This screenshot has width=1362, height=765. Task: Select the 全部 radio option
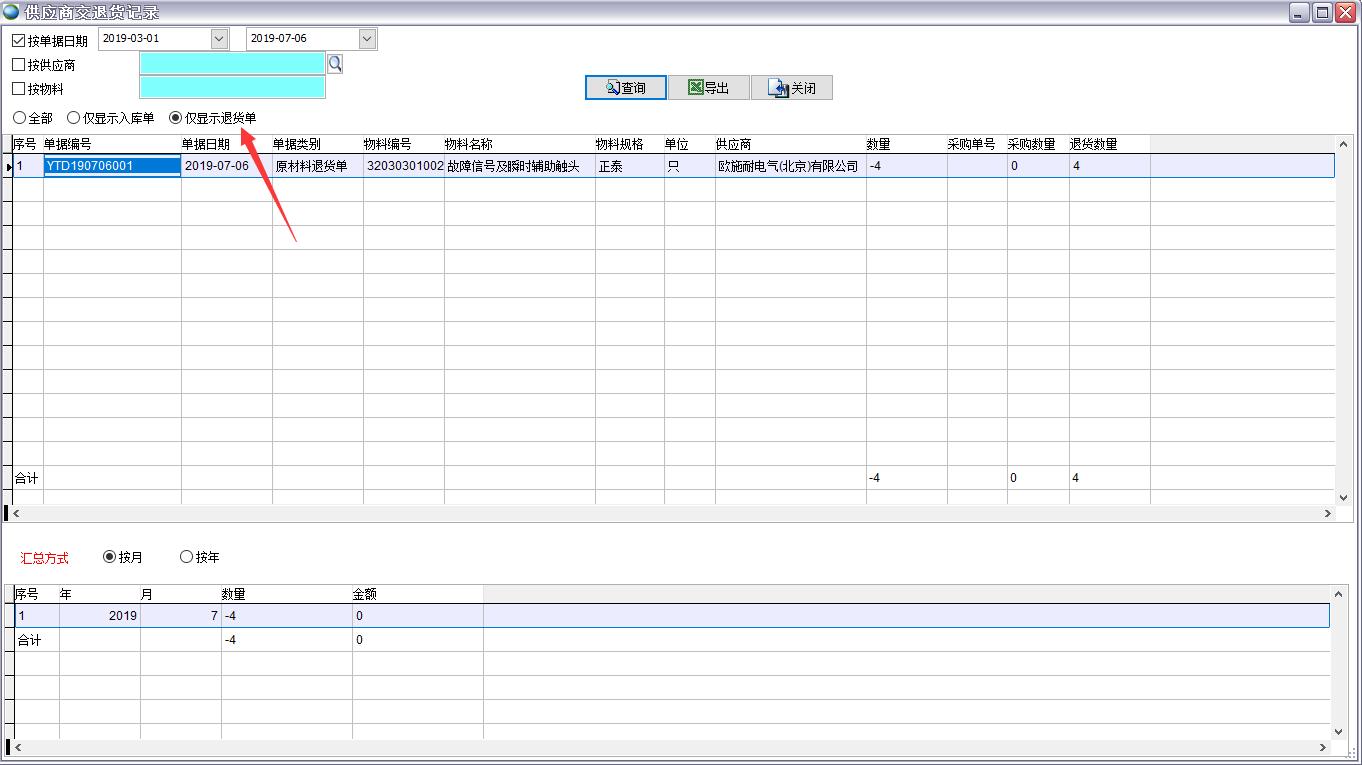tap(20, 118)
